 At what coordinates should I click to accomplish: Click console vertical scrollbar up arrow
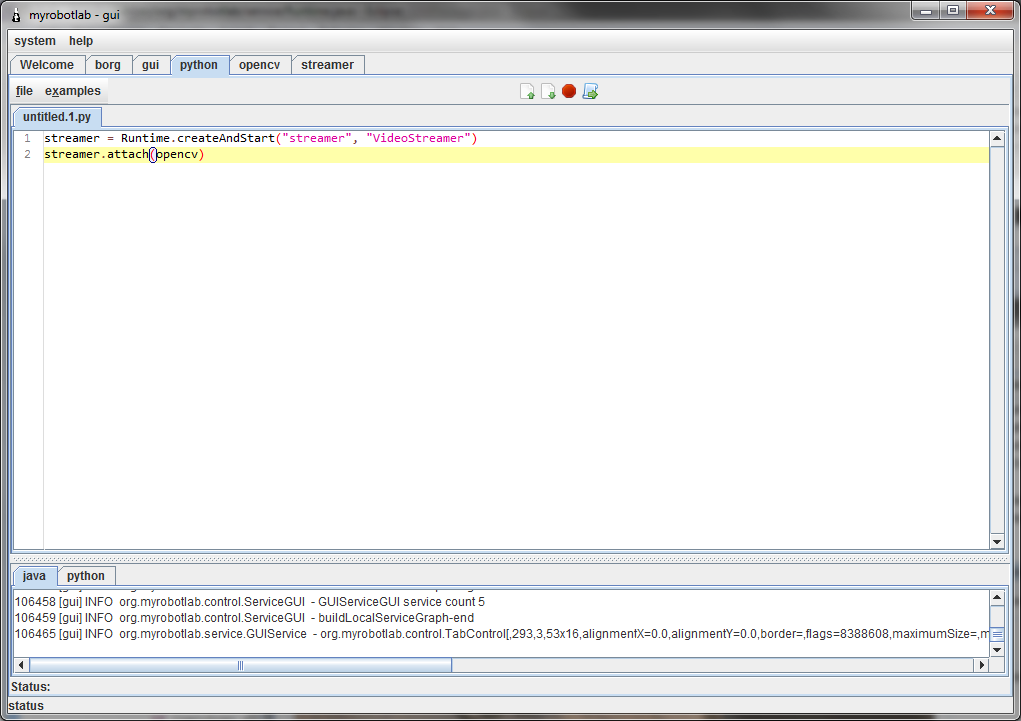click(x=997, y=597)
